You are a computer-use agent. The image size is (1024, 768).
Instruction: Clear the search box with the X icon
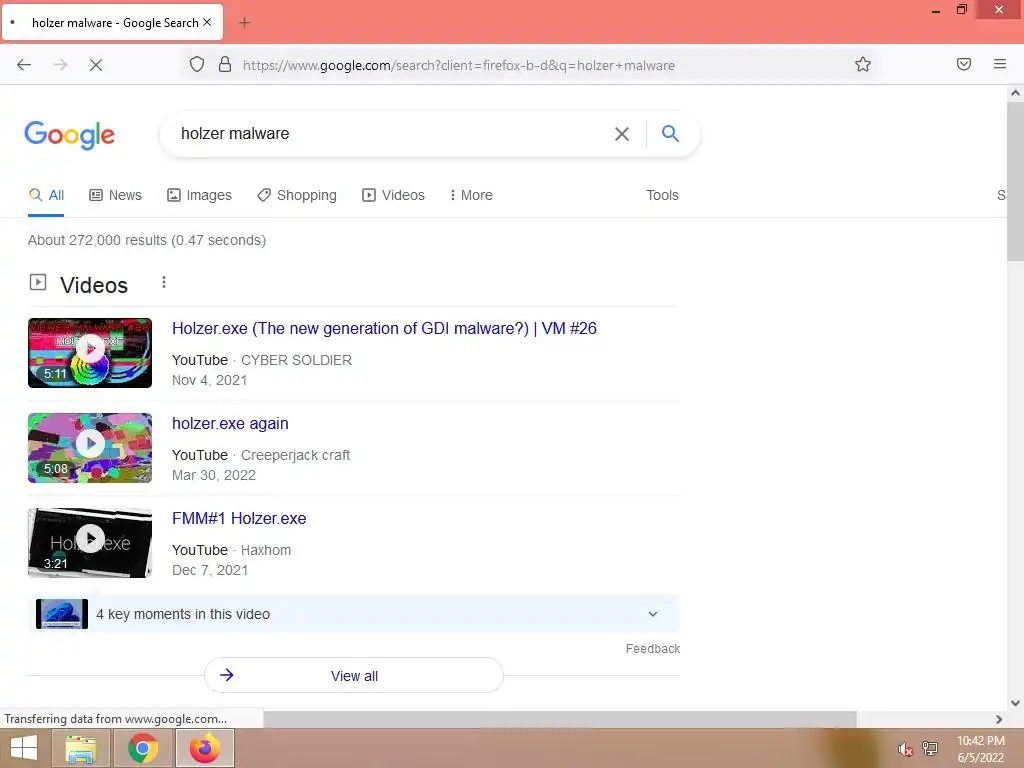[622, 134]
